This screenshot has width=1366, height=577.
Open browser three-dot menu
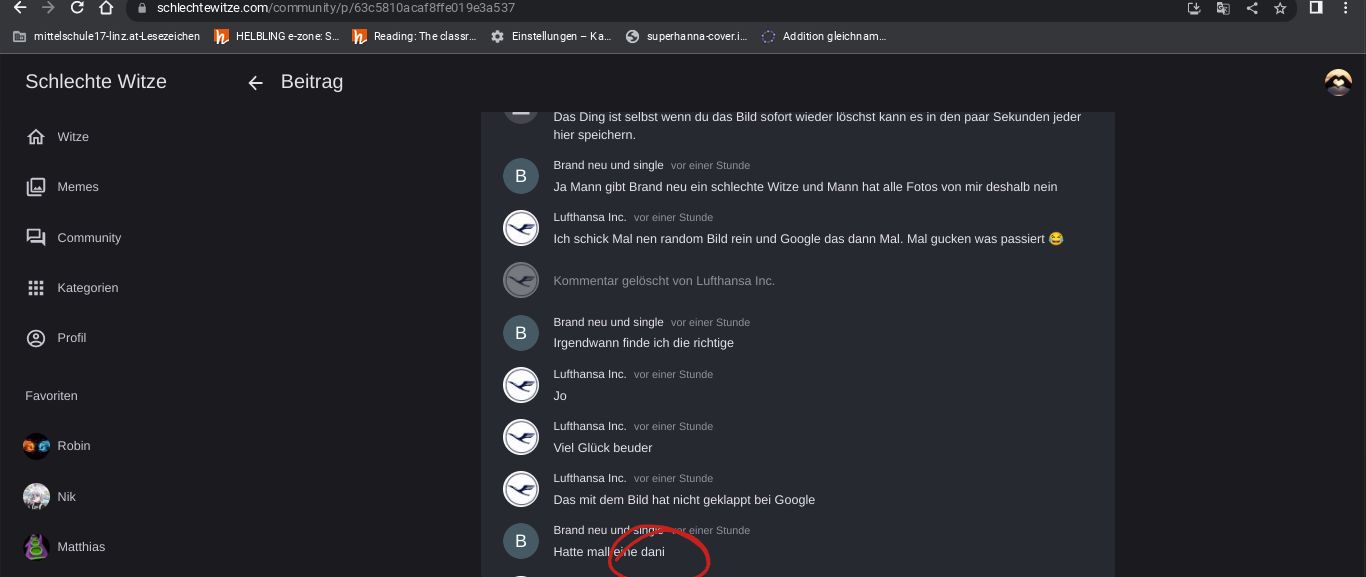(x=1345, y=8)
